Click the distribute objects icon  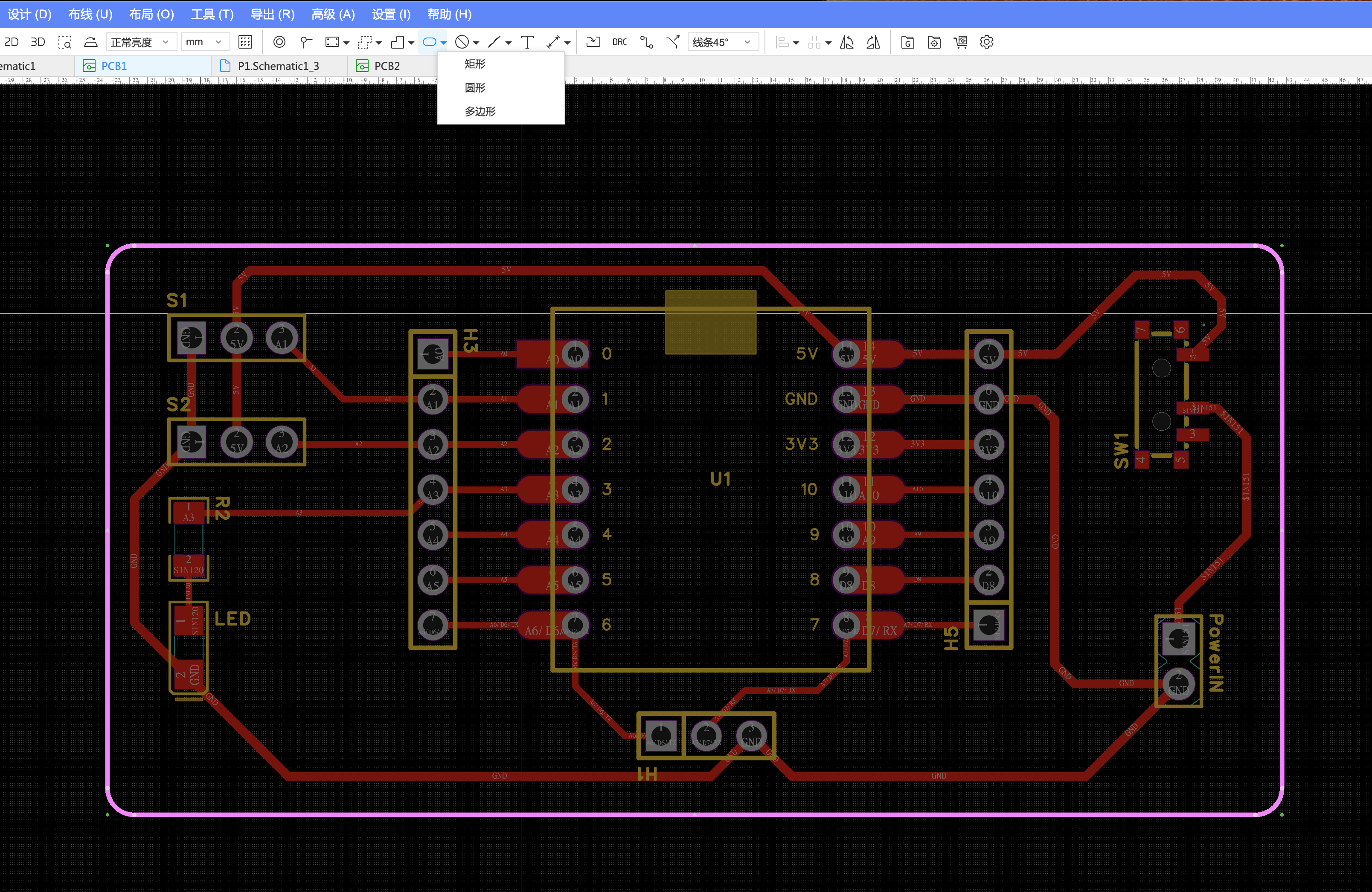click(814, 42)
